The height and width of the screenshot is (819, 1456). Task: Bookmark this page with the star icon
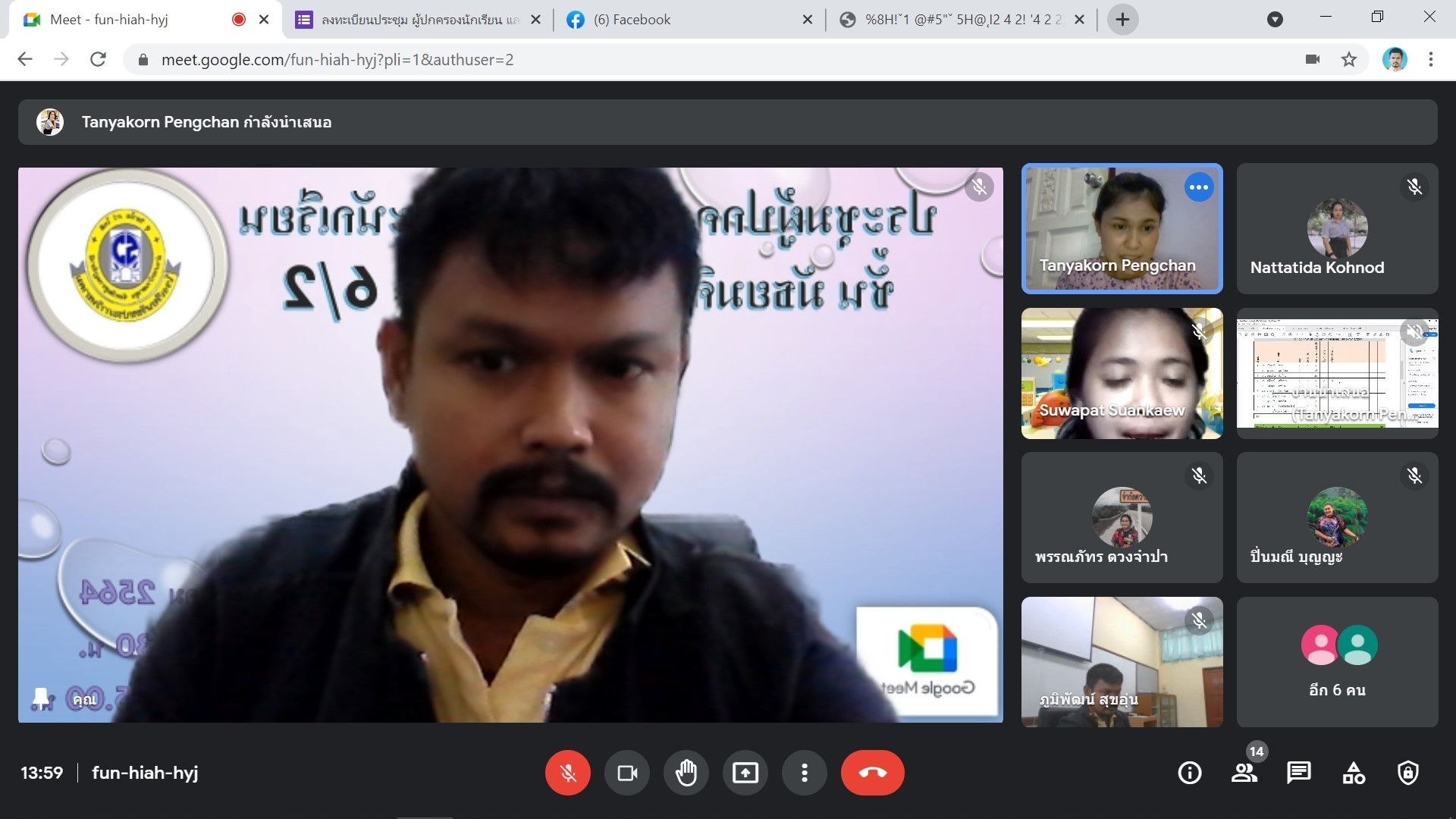click(1348, 59)
